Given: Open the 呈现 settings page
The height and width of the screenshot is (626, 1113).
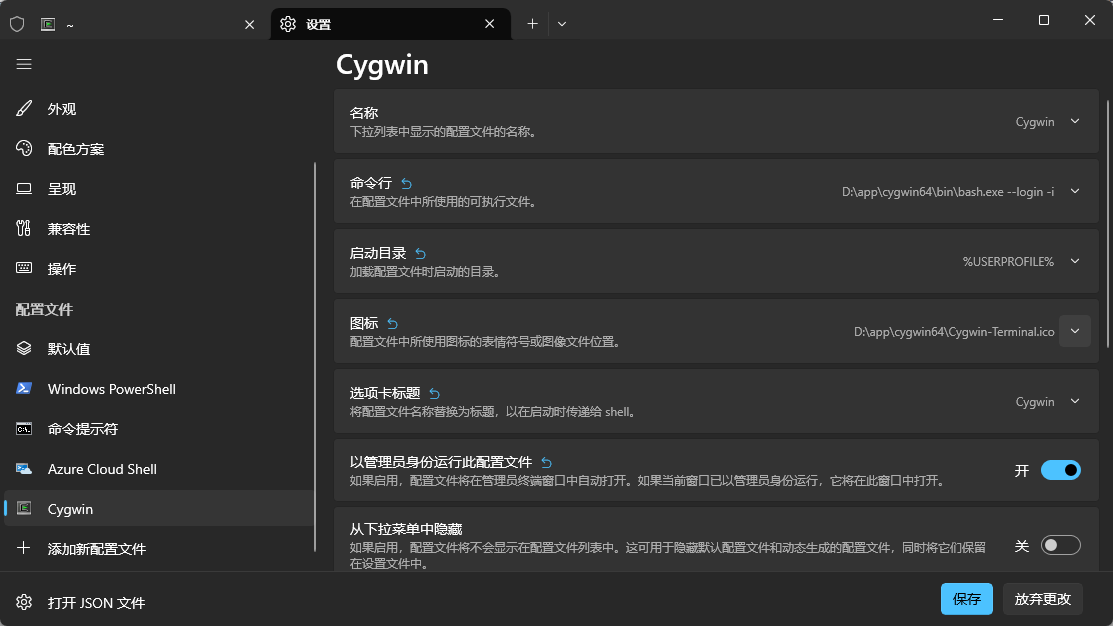Looking at the screenshot, I should (x=159, y=189).
